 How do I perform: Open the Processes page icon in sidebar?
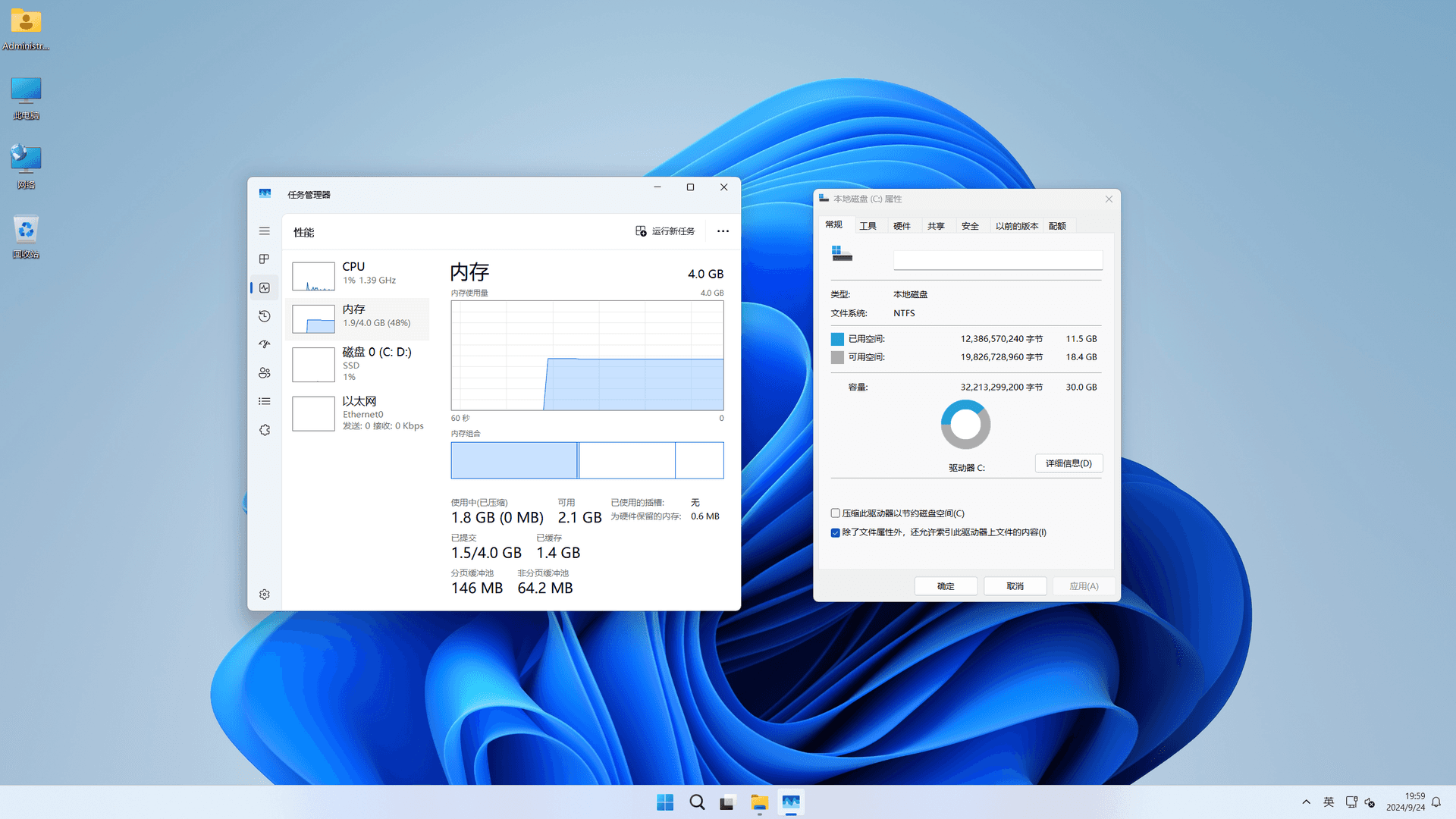264,259
